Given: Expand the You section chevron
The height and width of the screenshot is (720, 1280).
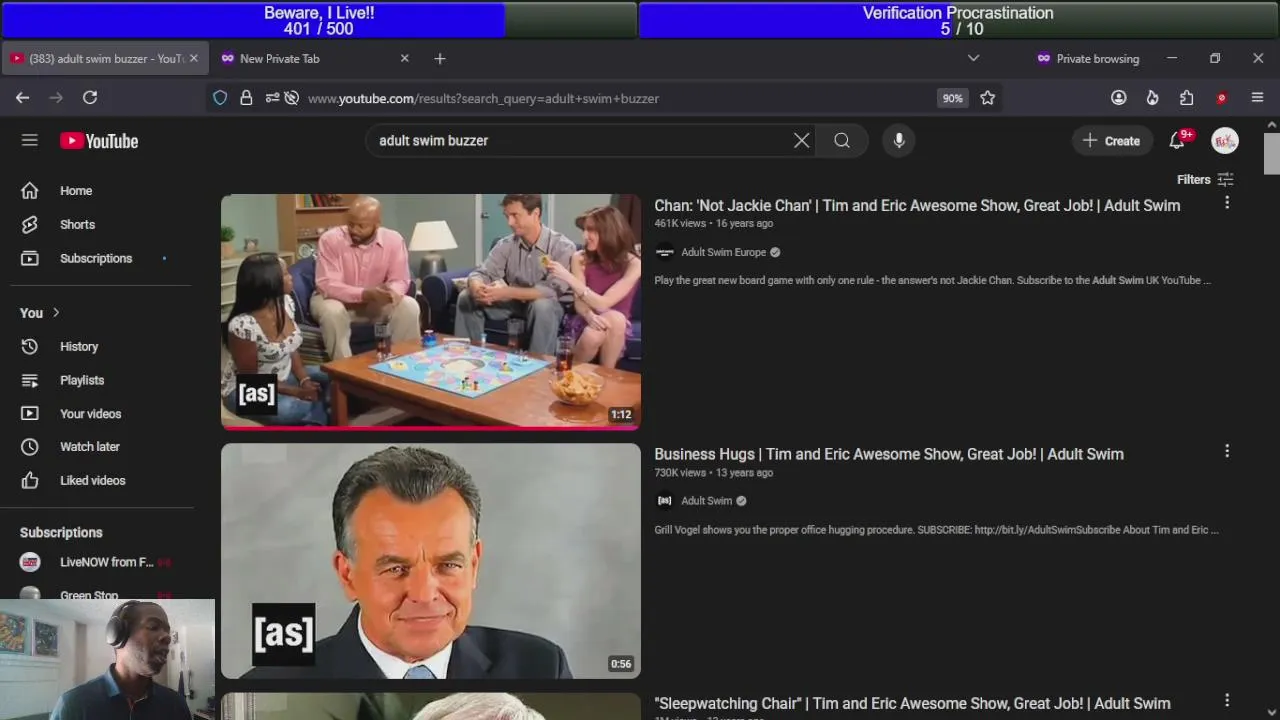Looking at the screenshot, I should [56, 313].
